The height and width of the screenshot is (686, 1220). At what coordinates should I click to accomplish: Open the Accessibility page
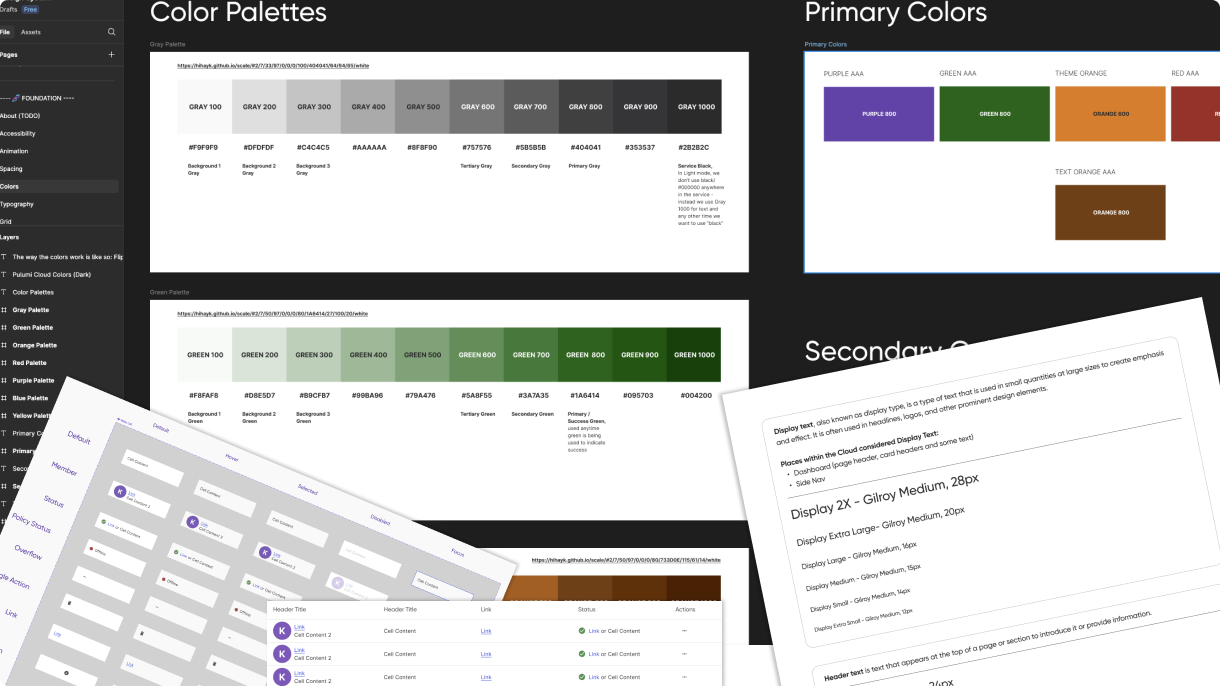point(18,133)
